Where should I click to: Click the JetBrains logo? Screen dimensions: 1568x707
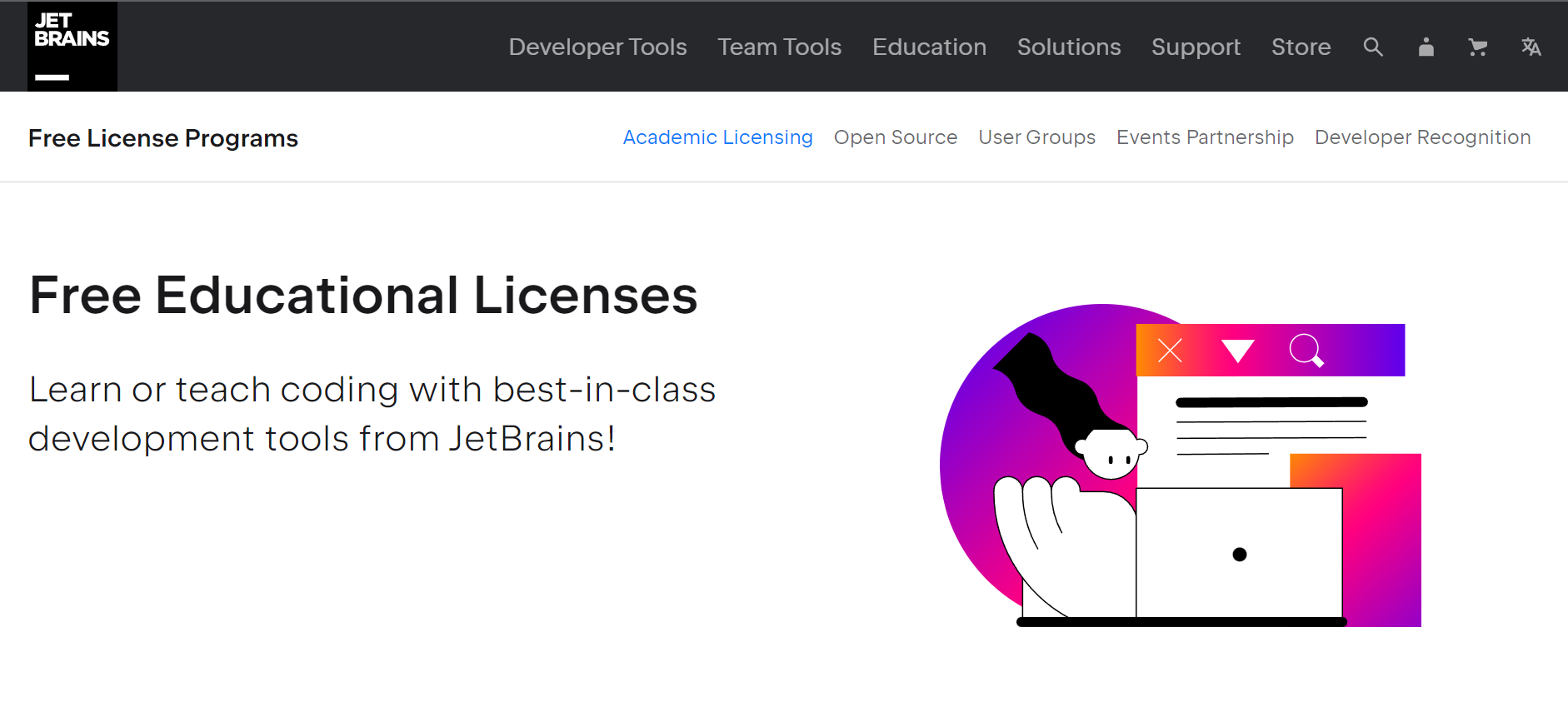[72, 47]
